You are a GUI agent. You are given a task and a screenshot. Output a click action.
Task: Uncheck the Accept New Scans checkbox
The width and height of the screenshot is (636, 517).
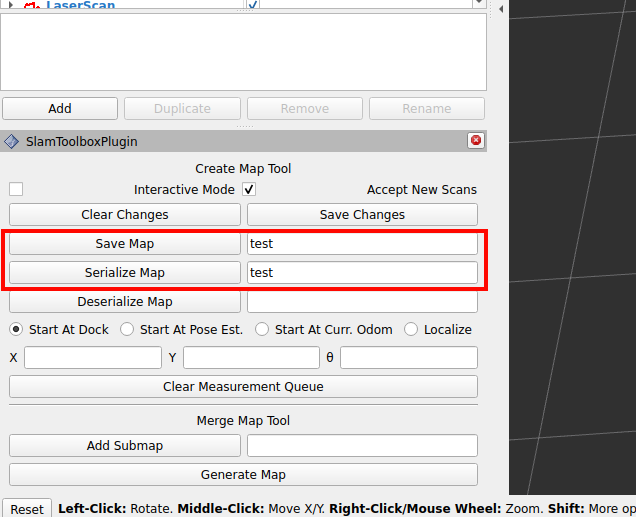pyautogui.click(x=250, y=189)
